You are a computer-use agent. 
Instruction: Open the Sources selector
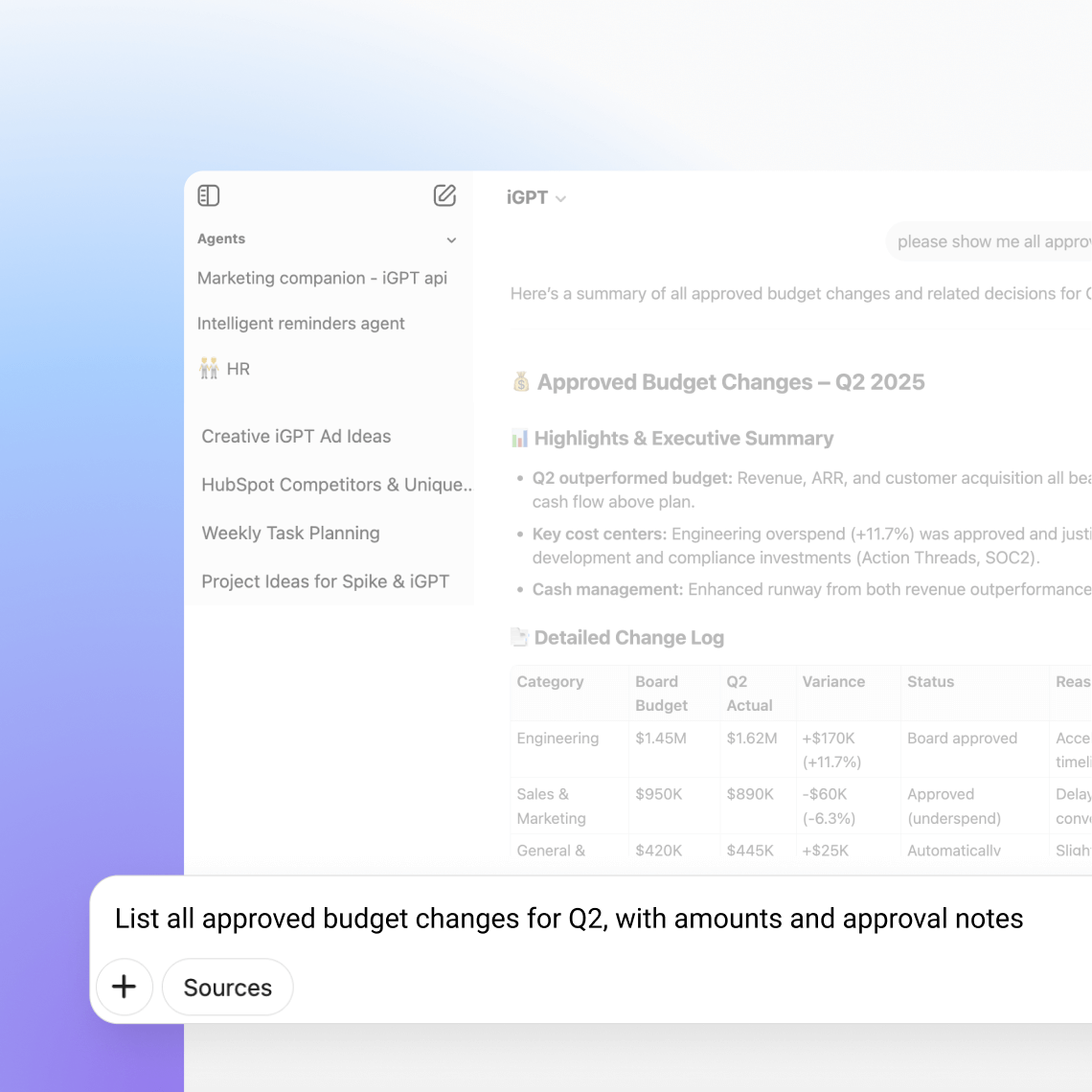(227, 987)
